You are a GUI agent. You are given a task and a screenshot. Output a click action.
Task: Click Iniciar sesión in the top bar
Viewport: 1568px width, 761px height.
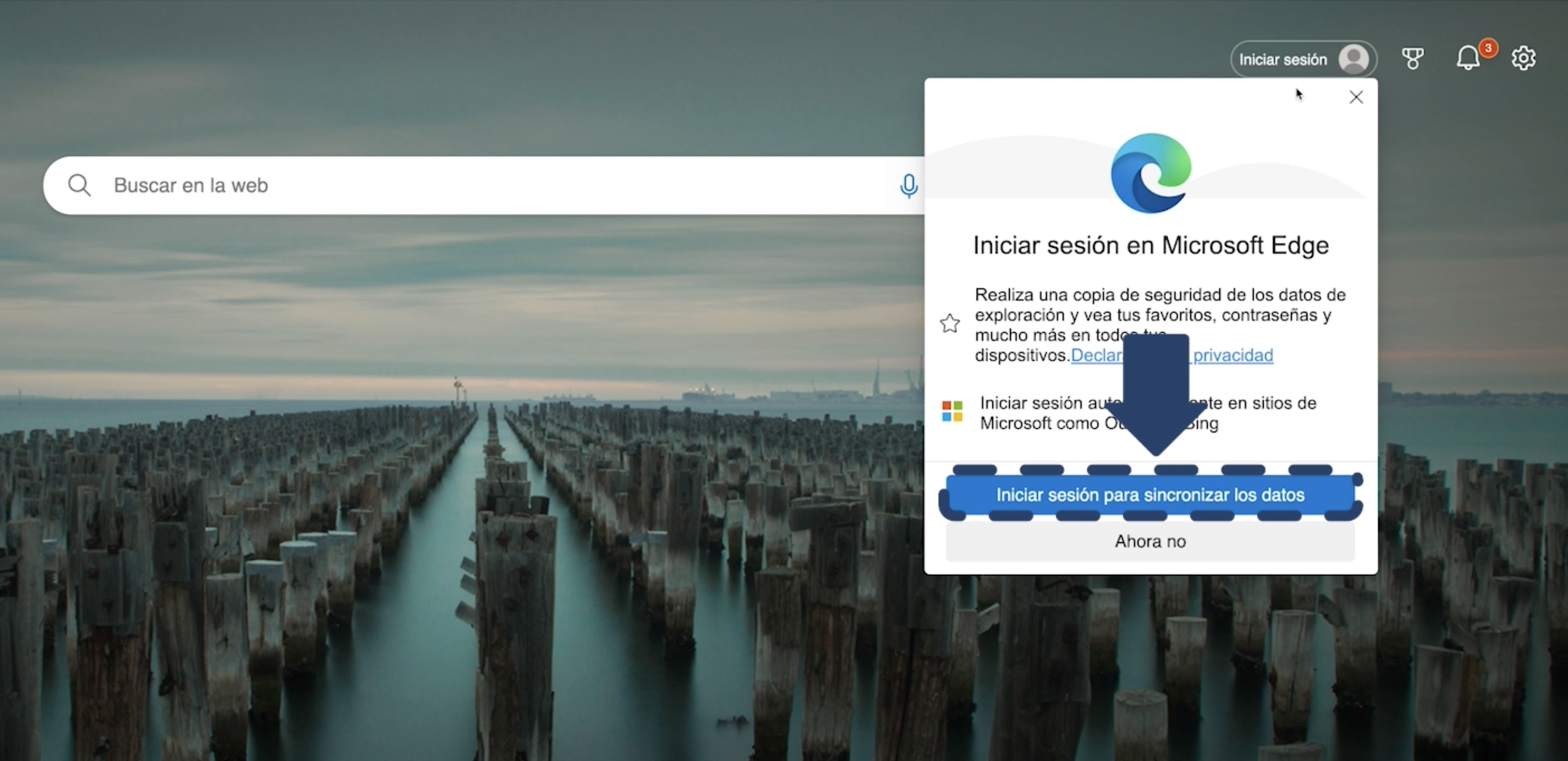tap(1283, 59)
